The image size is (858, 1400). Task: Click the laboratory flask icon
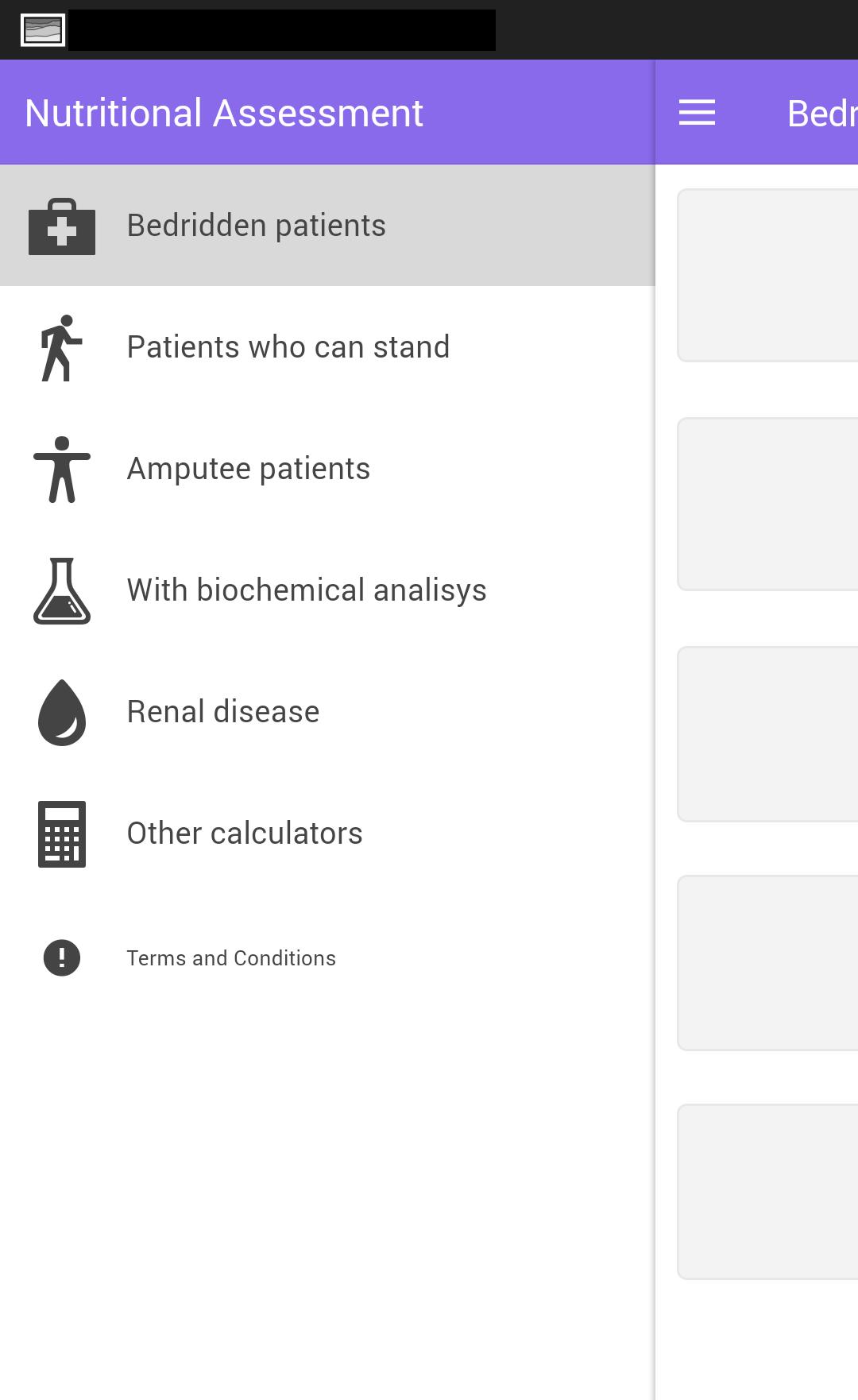[62, 591]
